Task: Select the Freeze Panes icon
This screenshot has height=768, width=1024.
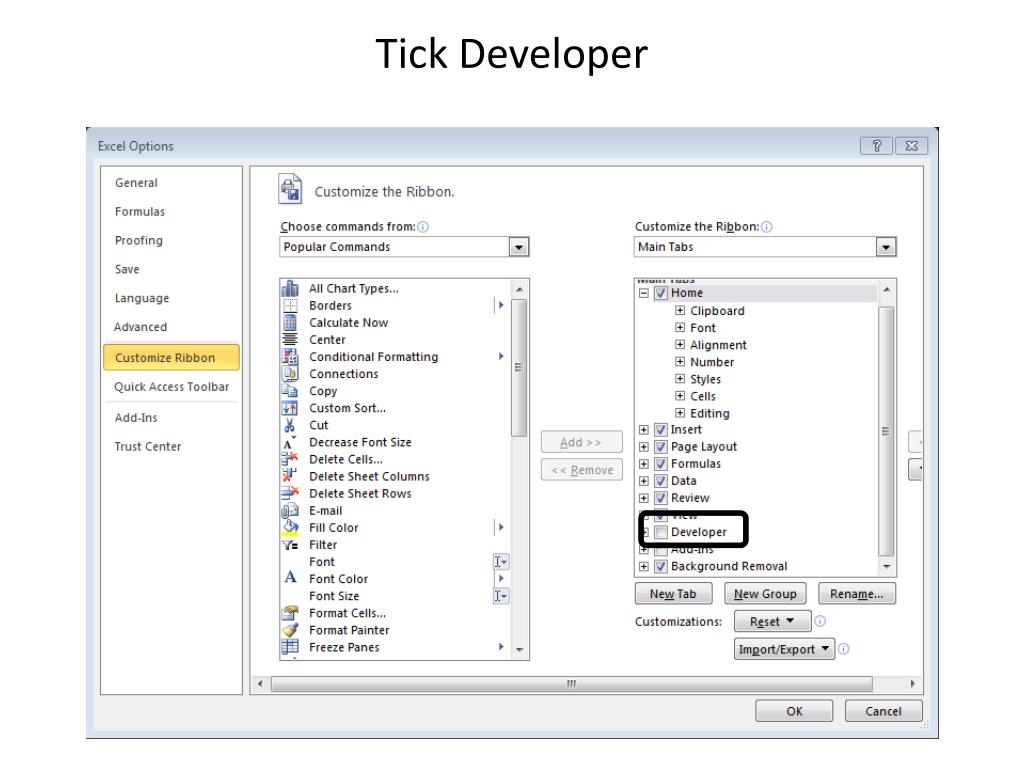Action: 290,647
